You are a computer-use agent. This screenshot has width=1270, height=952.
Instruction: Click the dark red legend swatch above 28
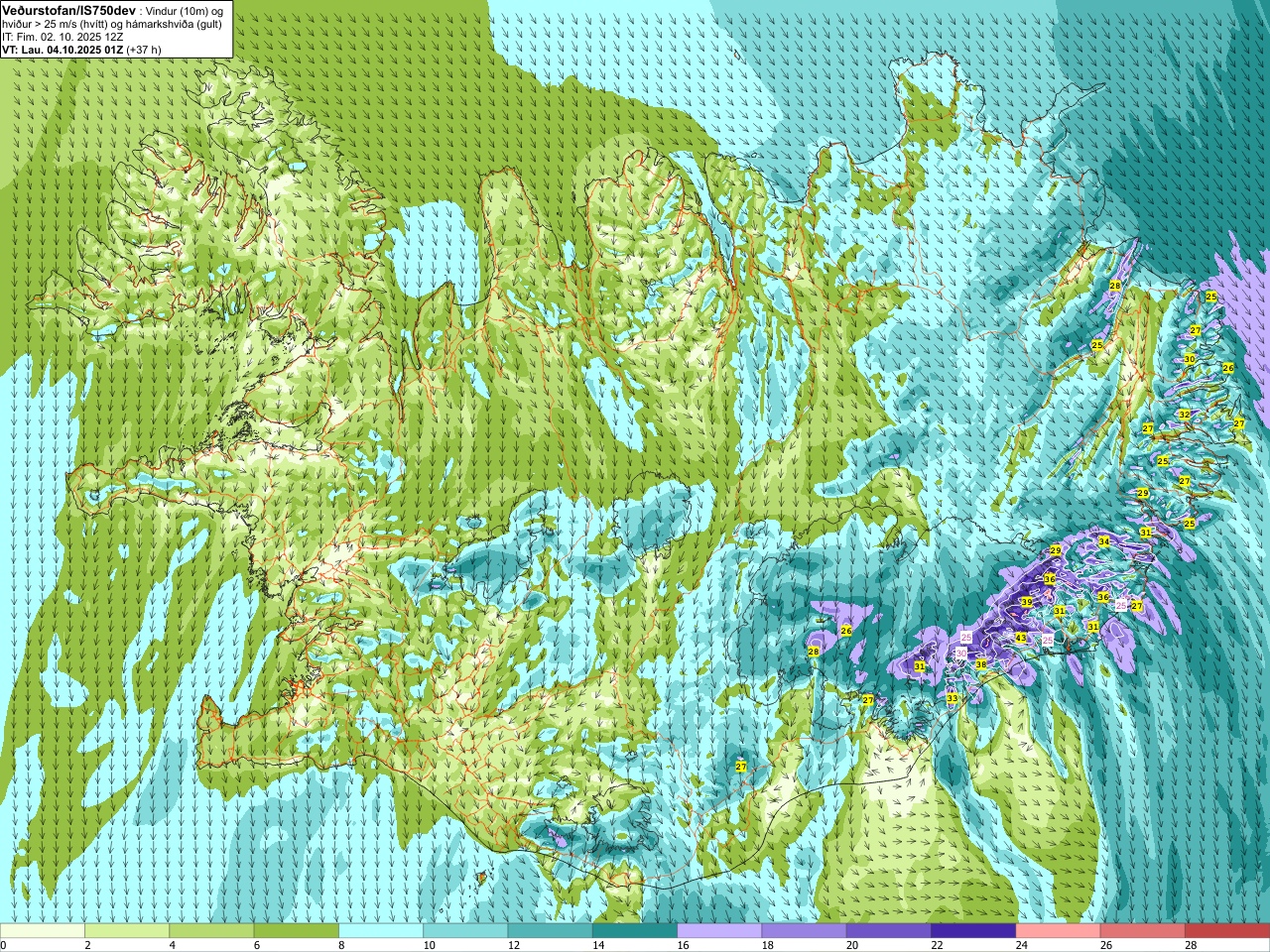pyautogui.click(x=1227, y=931)
